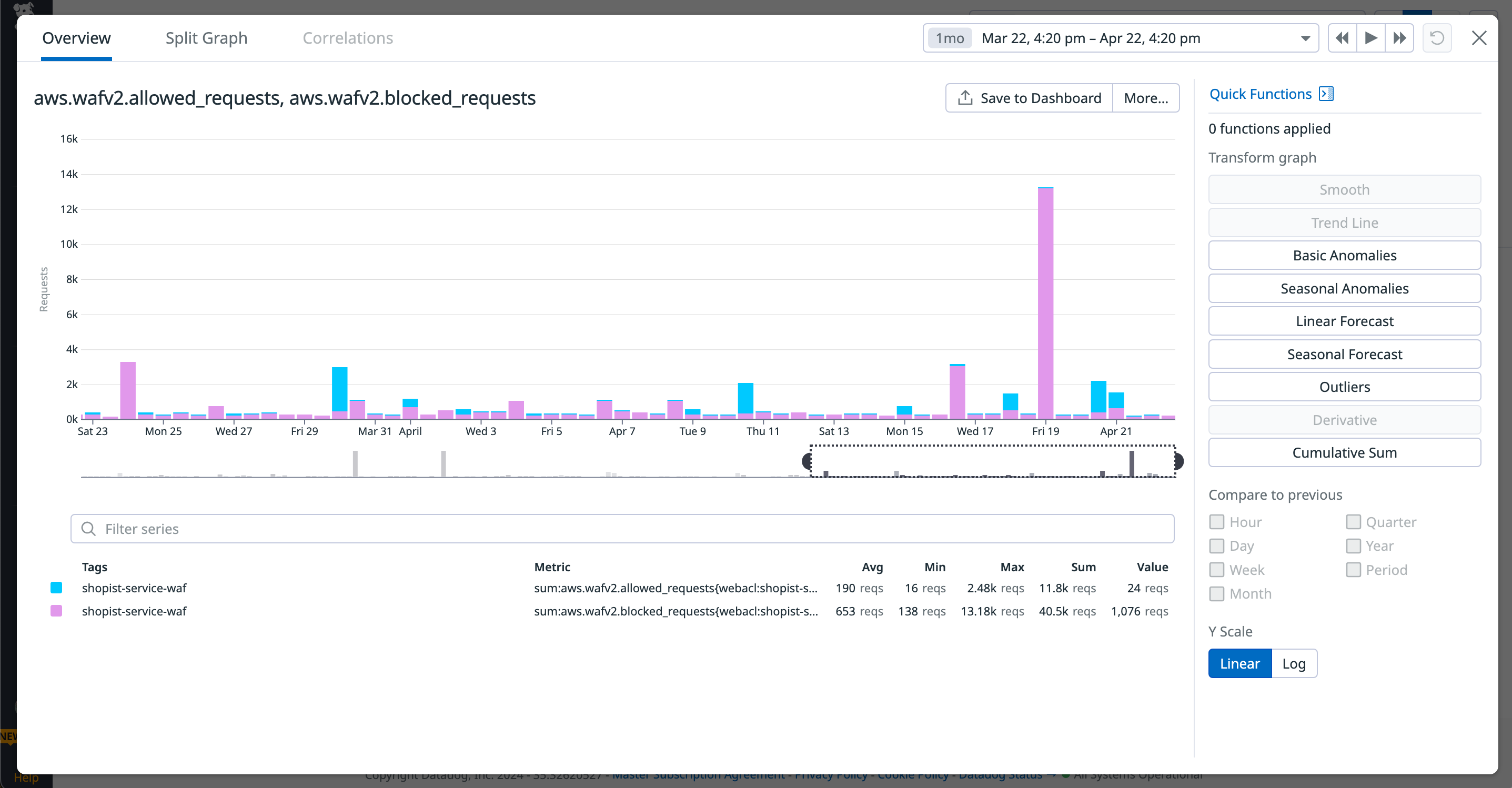Viewport: 1512px width, 788px height.
Task: Enable the Week comparison checkbox
Action: pyautogui.click(x=1217, y=569)
